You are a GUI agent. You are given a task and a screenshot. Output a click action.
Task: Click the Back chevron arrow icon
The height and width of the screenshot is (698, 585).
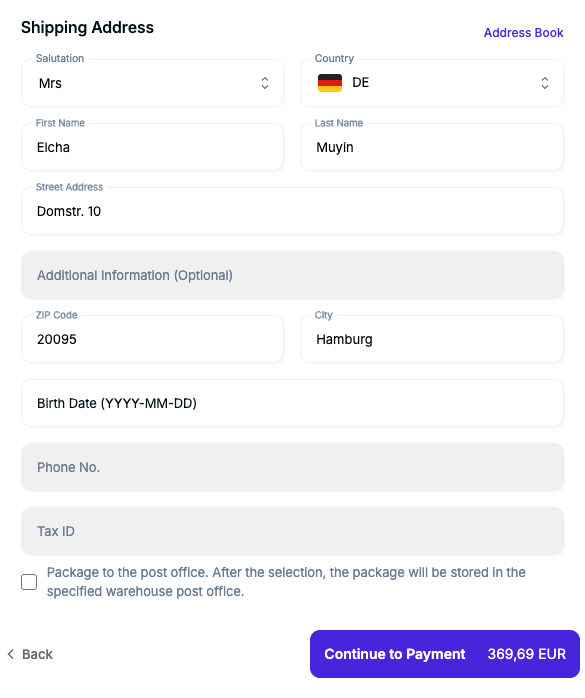[x=11, y=654]
